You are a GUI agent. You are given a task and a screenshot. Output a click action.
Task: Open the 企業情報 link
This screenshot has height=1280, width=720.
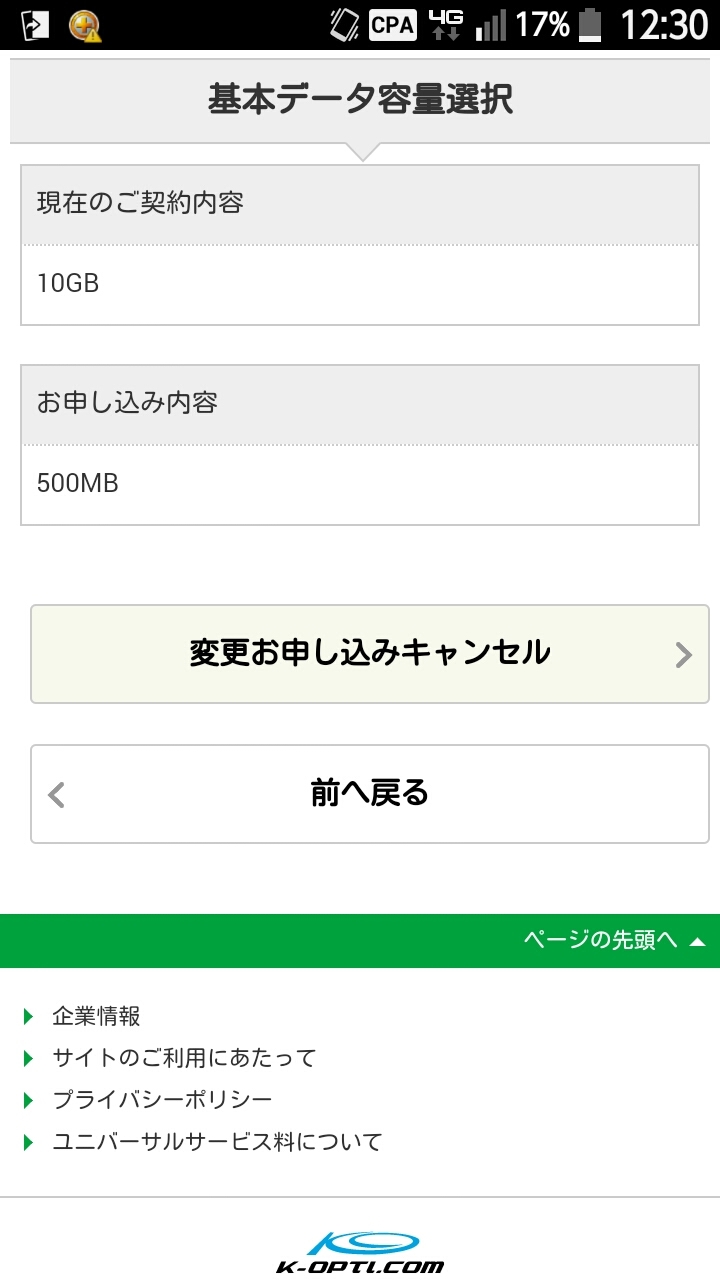point(96,1016)
